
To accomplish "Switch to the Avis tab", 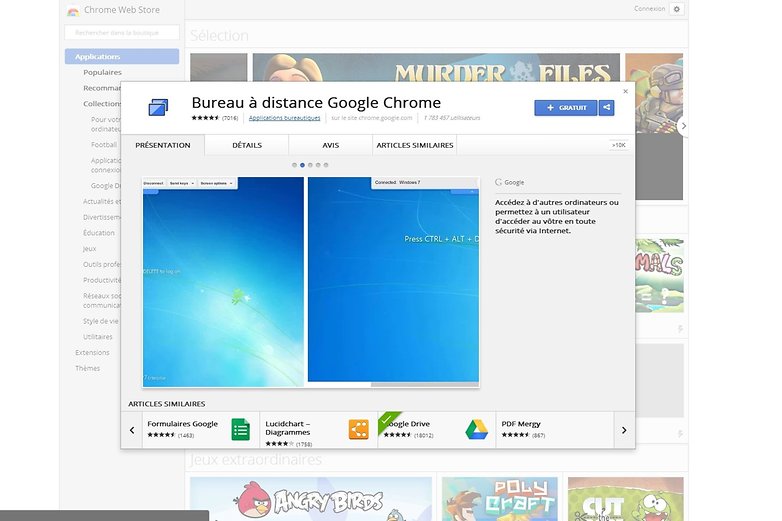I will coord(331,145).
